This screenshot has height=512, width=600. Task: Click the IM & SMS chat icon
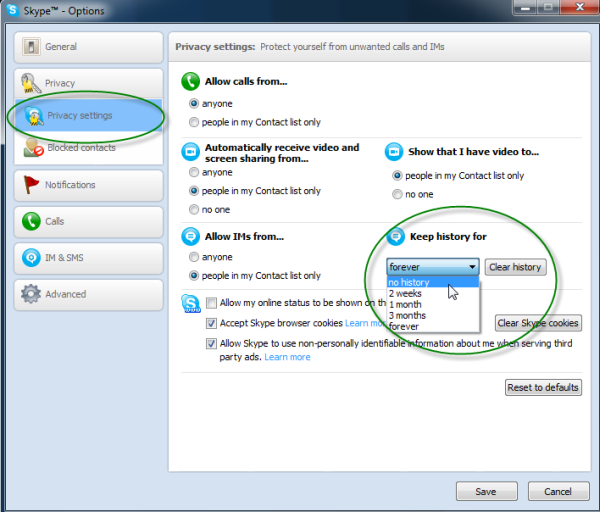point(31,258)
